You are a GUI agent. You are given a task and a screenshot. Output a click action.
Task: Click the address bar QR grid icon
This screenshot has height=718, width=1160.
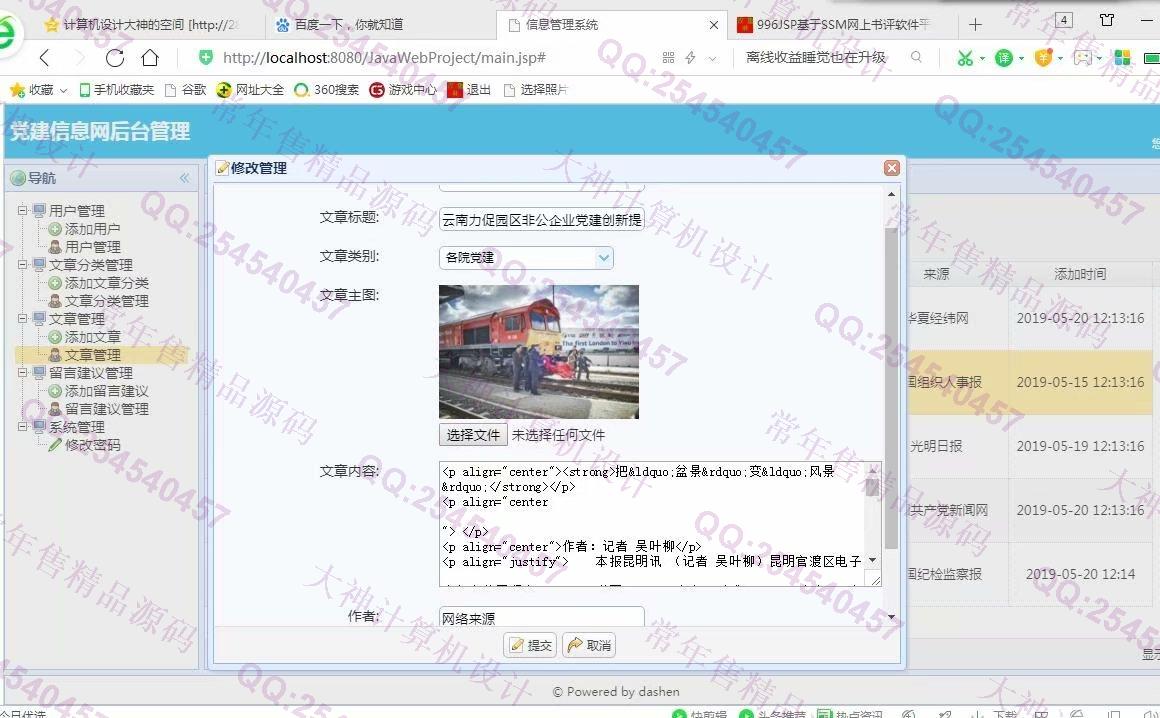tap(668, 58)
